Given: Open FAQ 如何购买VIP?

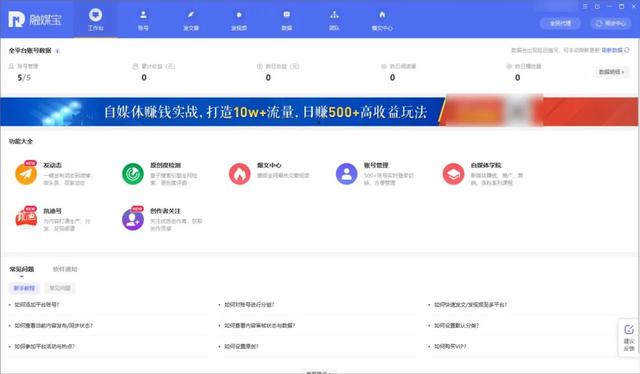Looking at the screenshot, I should 450,346.
